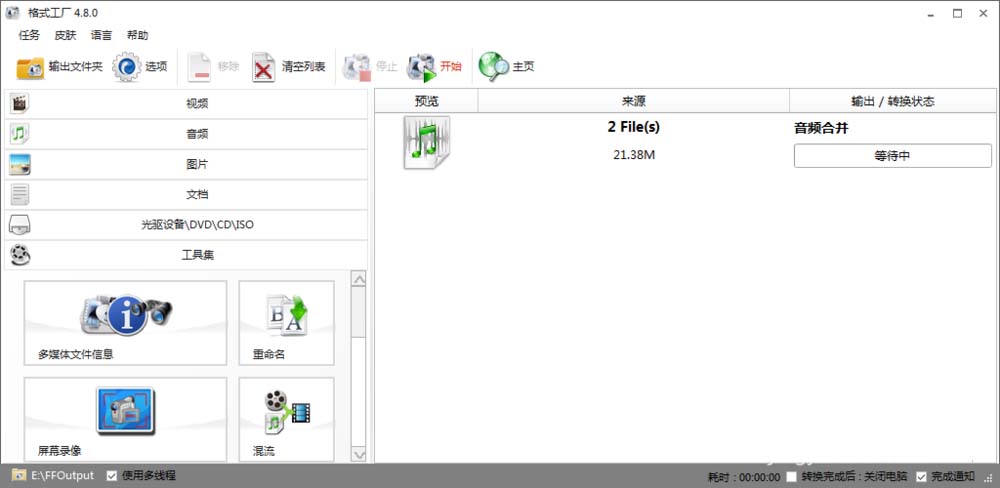The height and width of the screenshot is (488, 1000).
Task: Maximize the 格式工厂 window
Action: (957, 13)
